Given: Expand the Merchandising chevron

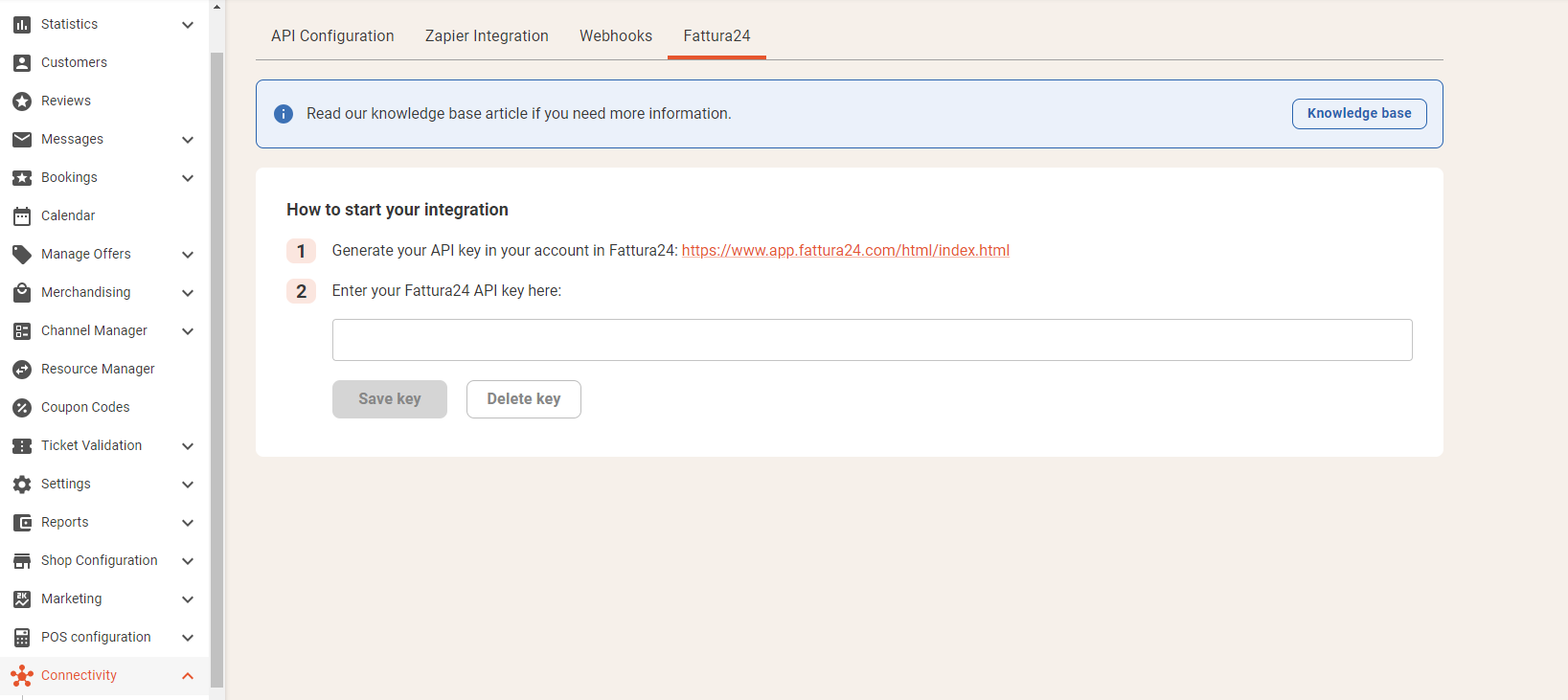Looking at the screenshot, I should point(188,293).
